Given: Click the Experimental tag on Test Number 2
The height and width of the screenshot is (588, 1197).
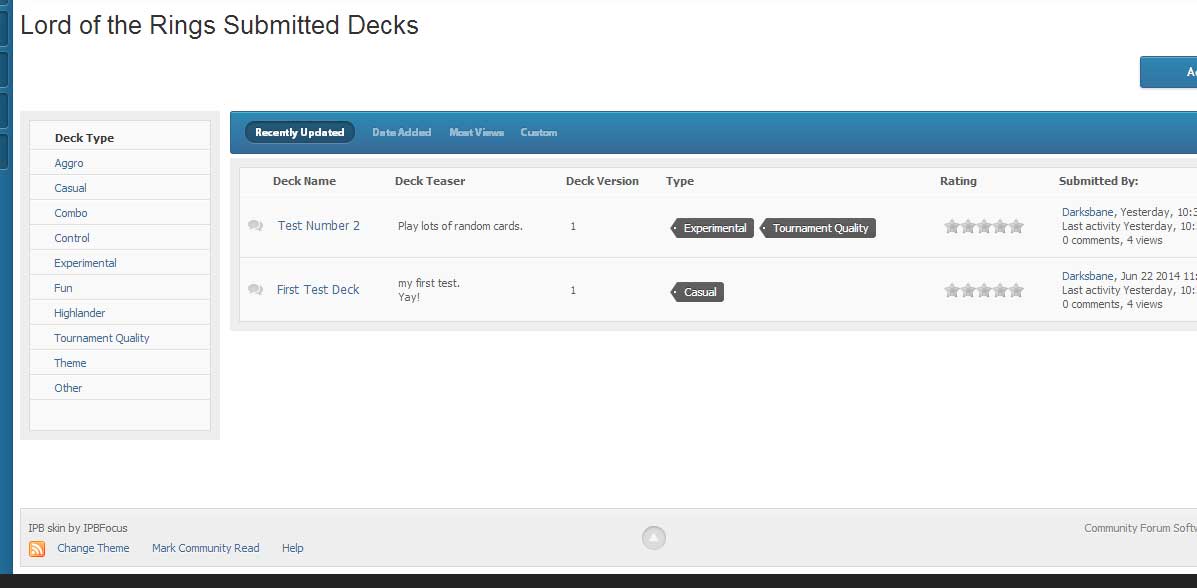Looking at the screenshot, I should click(x=713, y=228).
